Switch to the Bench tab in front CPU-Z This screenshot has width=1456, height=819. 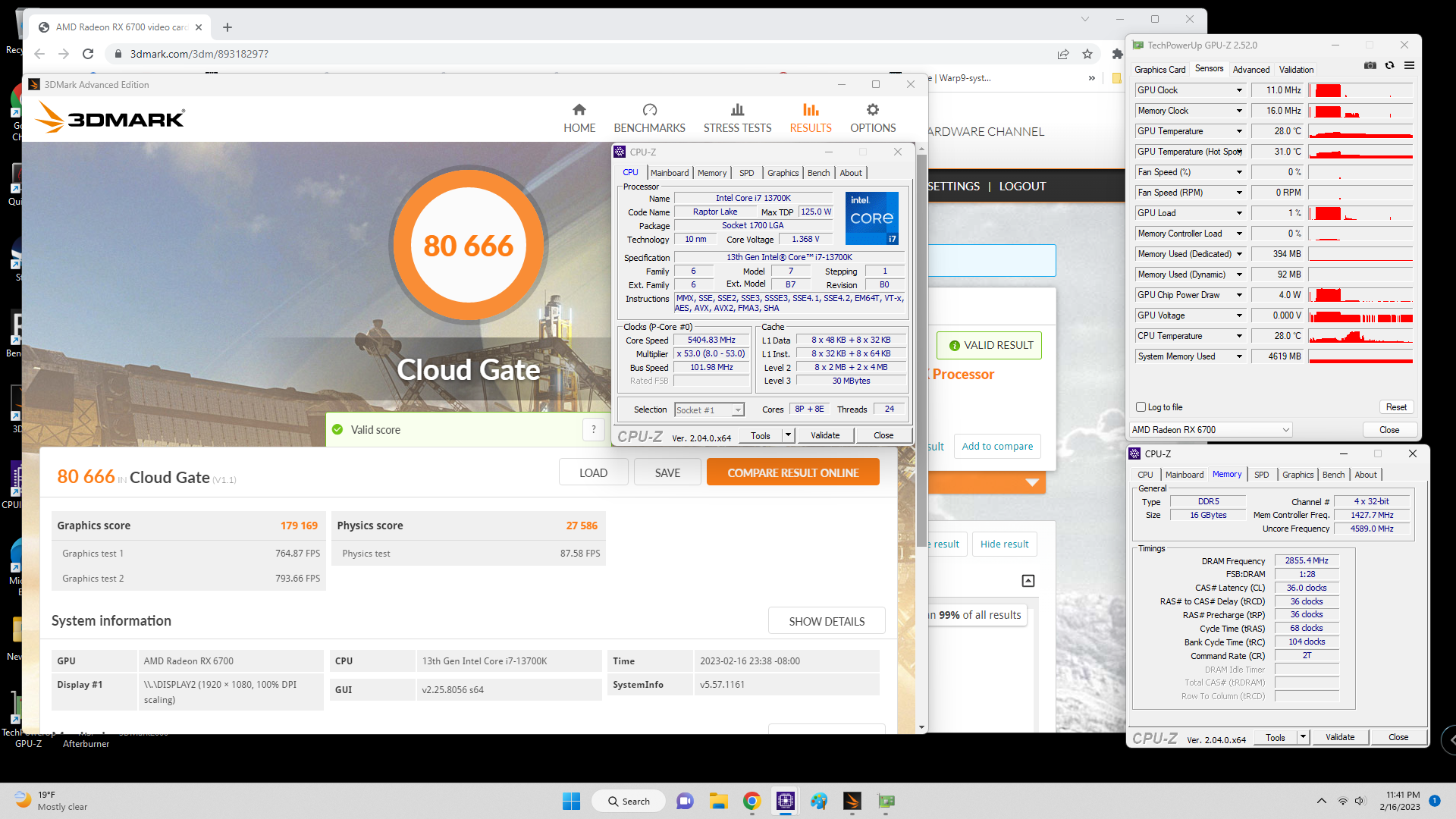(x=818, y=173)
